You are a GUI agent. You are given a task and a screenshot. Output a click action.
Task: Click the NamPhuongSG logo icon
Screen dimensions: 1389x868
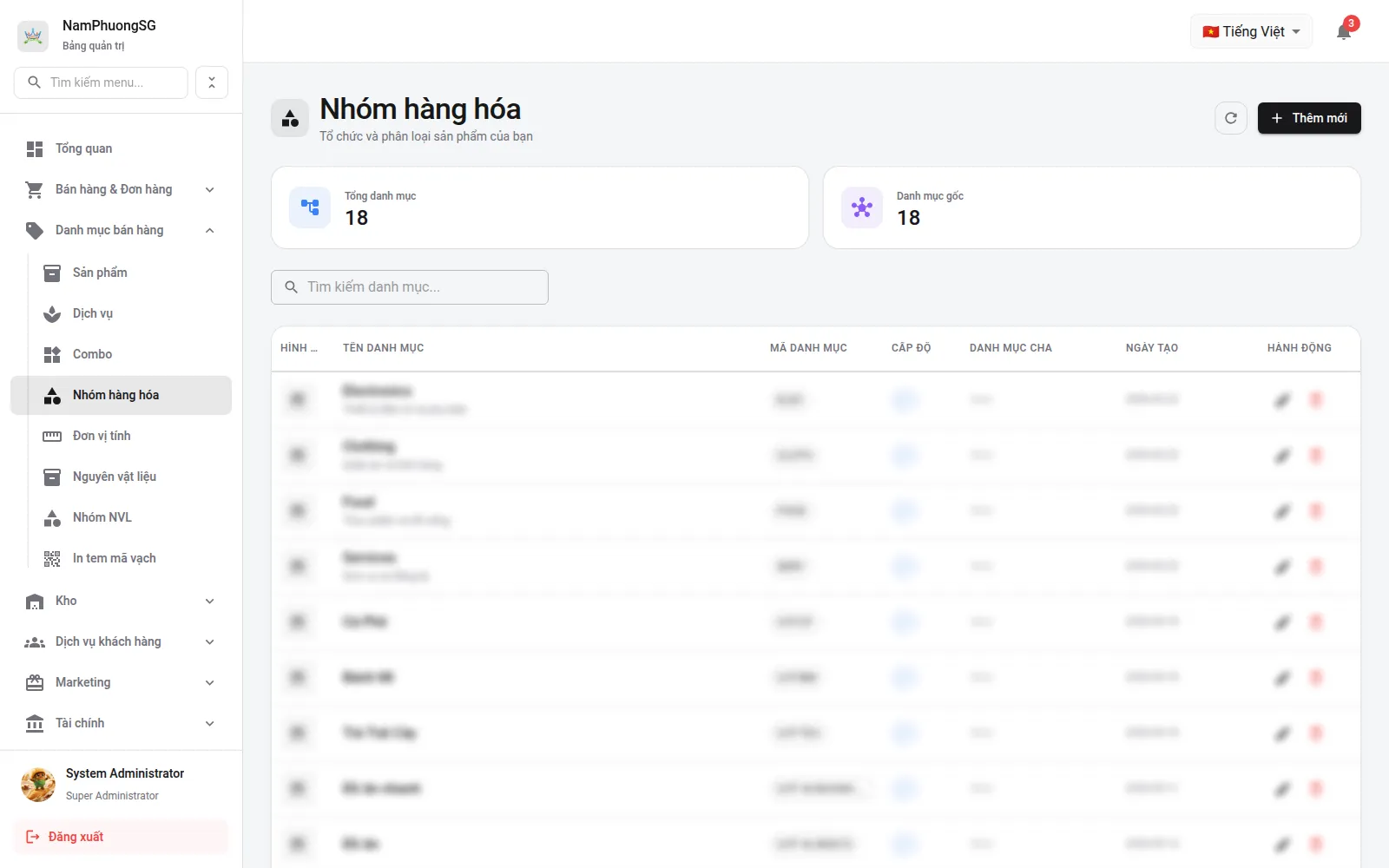pyautogui.click(x=33, y=36)
